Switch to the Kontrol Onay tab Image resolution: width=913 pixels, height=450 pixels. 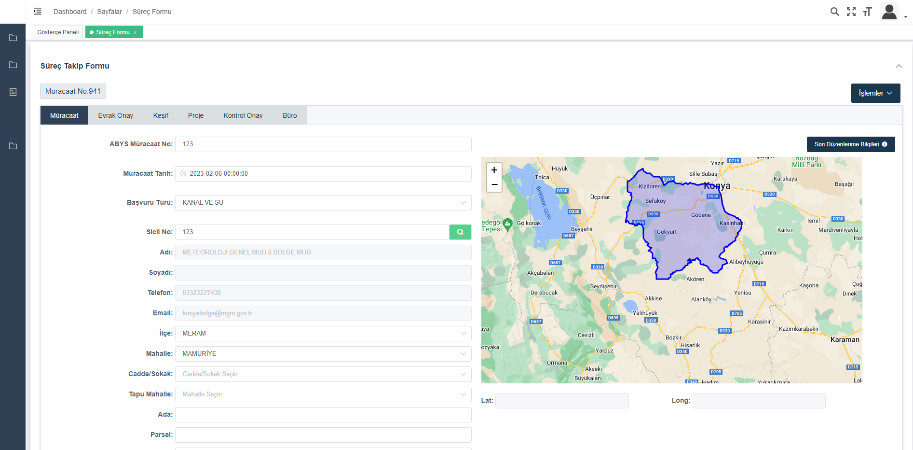pyautogui.click(x=242, y=115)
